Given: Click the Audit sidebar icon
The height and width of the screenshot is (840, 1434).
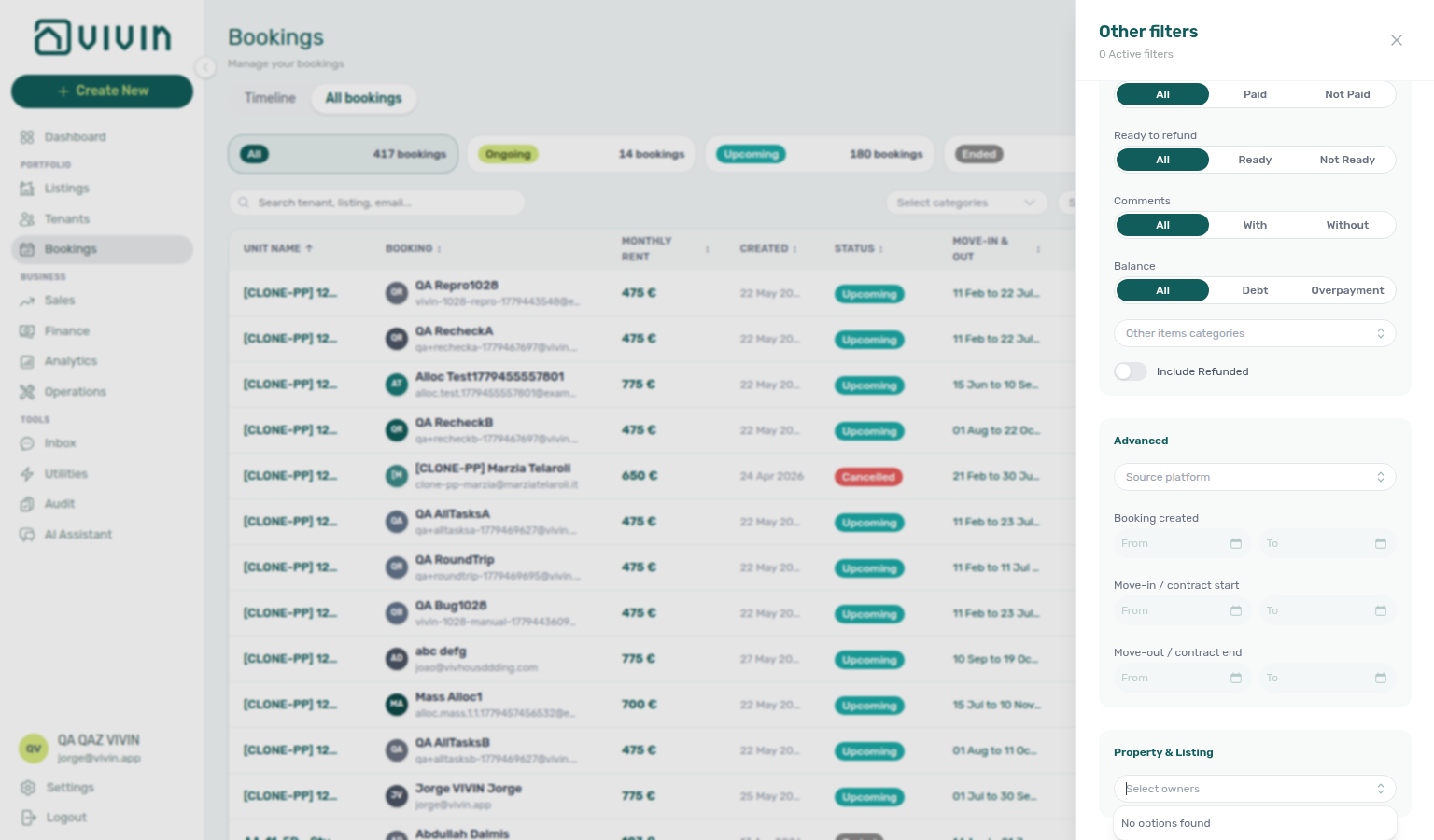Looking at the screenshot, I should 27,504.
